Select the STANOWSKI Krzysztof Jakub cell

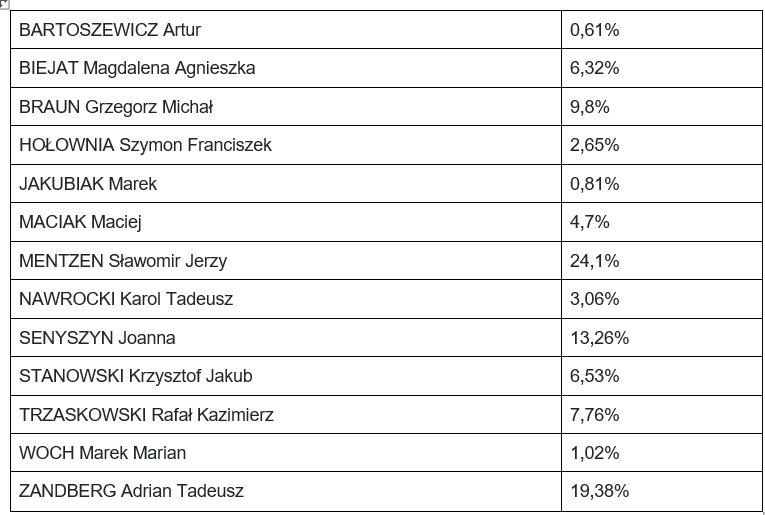(286, 376)
